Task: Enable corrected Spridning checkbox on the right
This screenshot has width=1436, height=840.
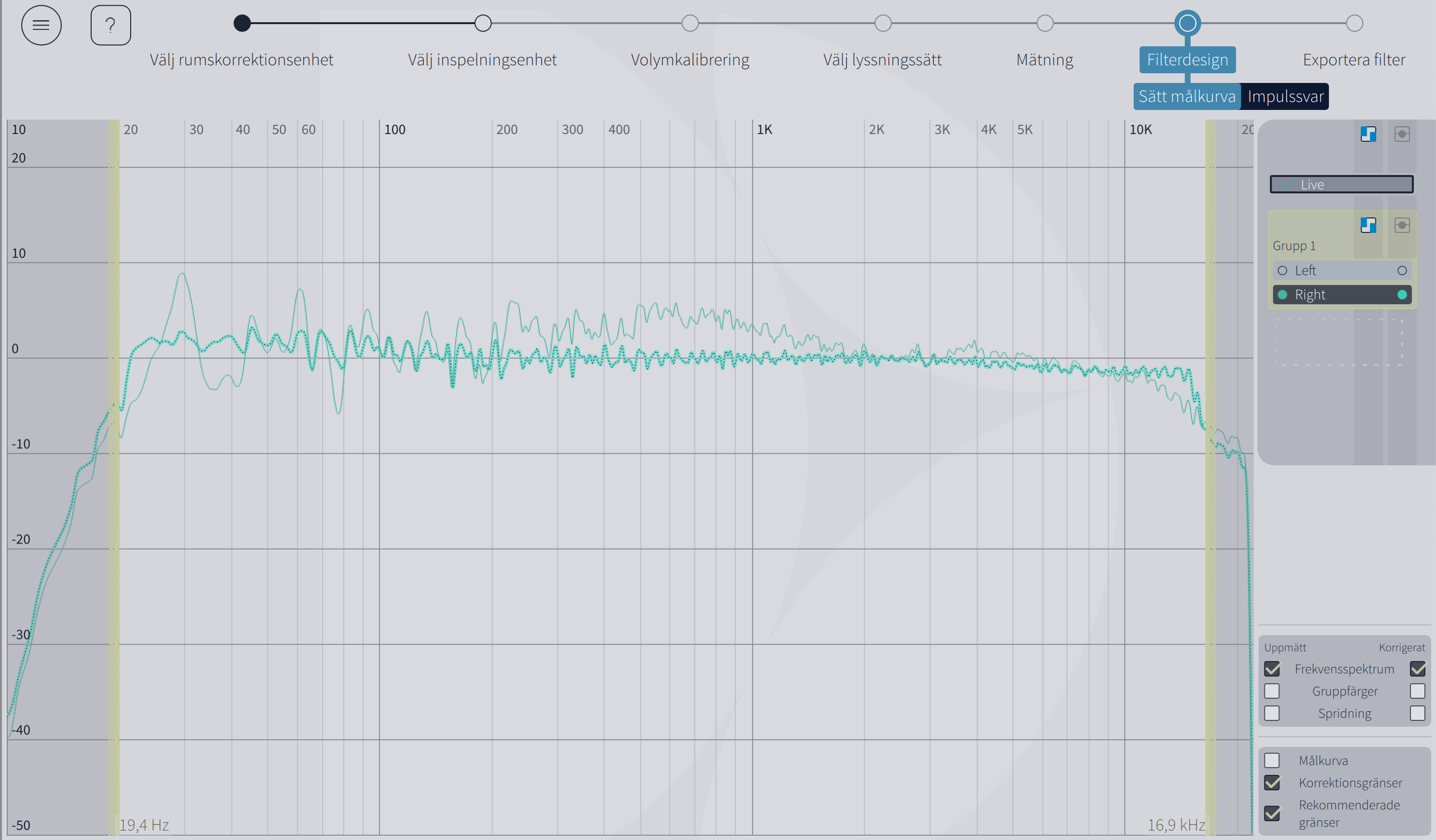Action: click(x=1418, y=714)
